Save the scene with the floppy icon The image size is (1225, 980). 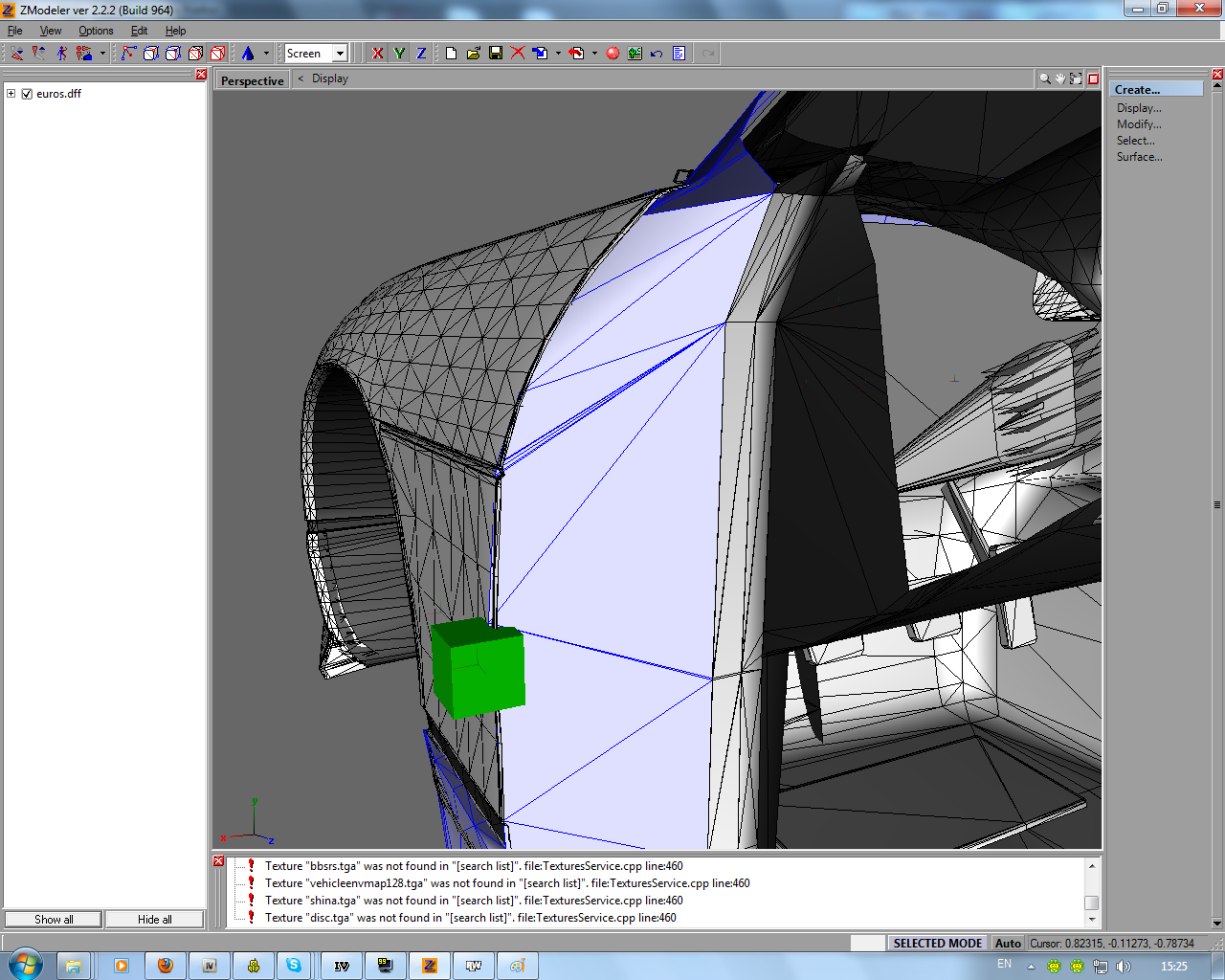click(496, 54)
